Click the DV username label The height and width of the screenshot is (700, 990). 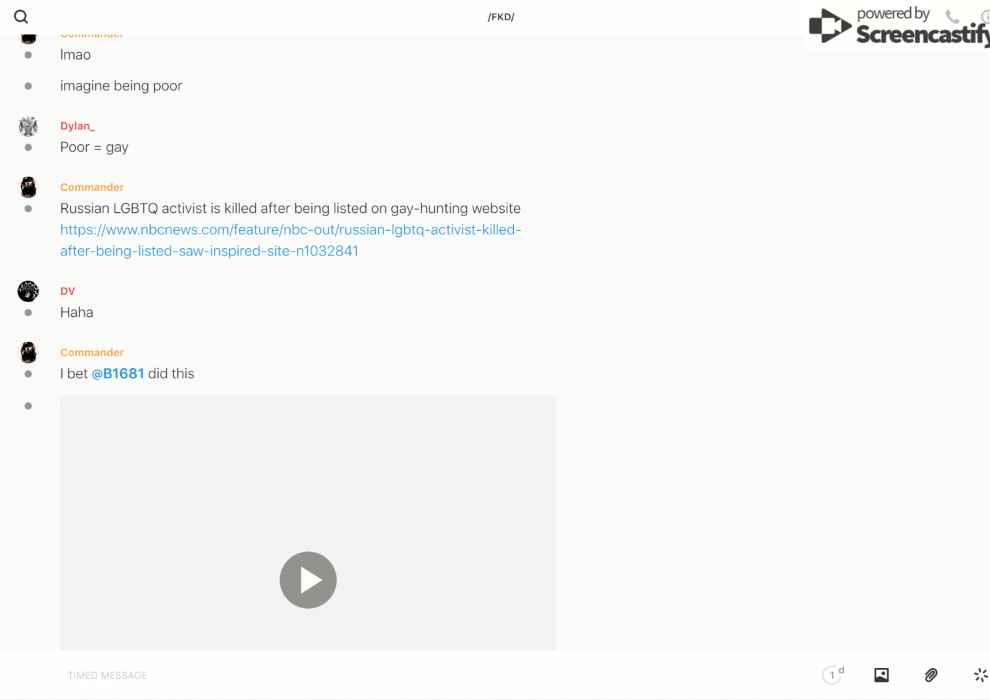tap(67, 291)
